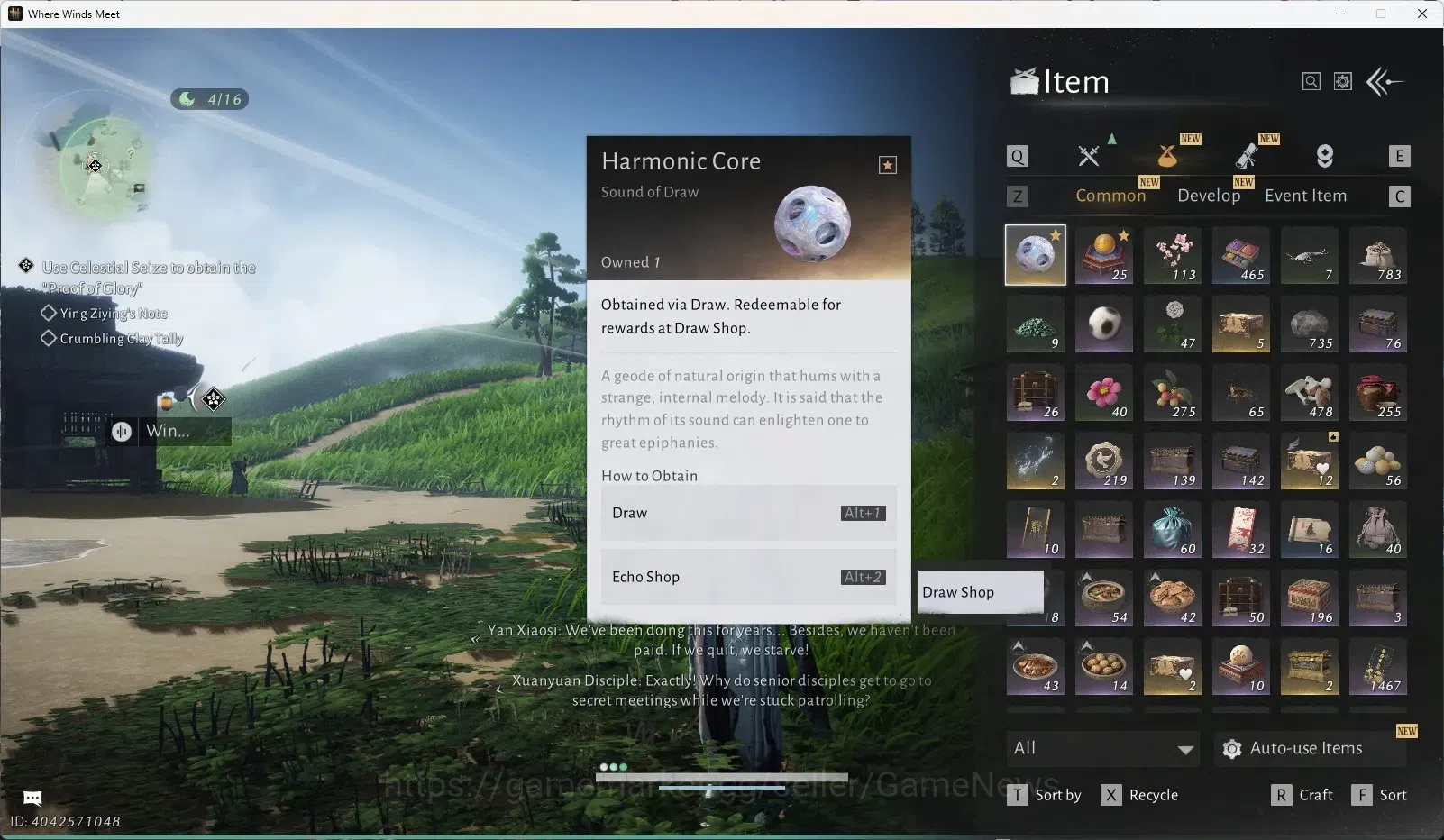Screen dimensions: 1444x840
Task: Click the Recycle option
Action: tap(1140, 795)
